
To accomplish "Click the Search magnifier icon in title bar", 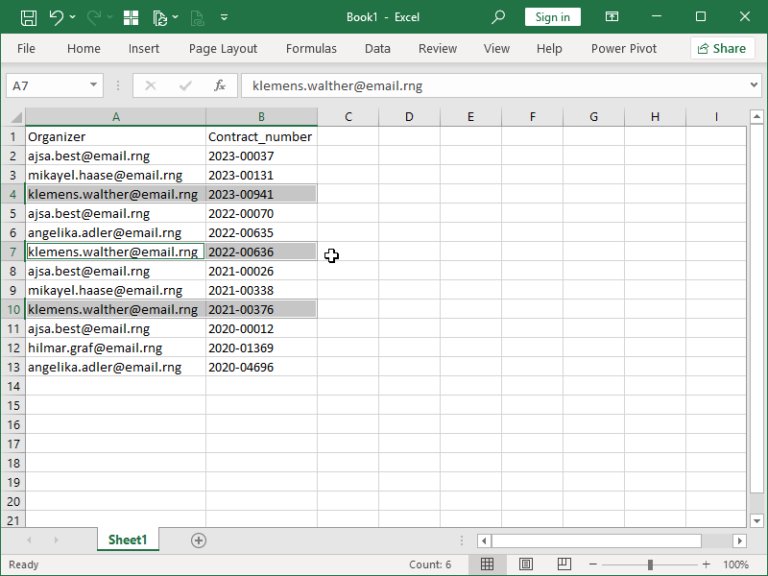I will (x=498, y=17).
